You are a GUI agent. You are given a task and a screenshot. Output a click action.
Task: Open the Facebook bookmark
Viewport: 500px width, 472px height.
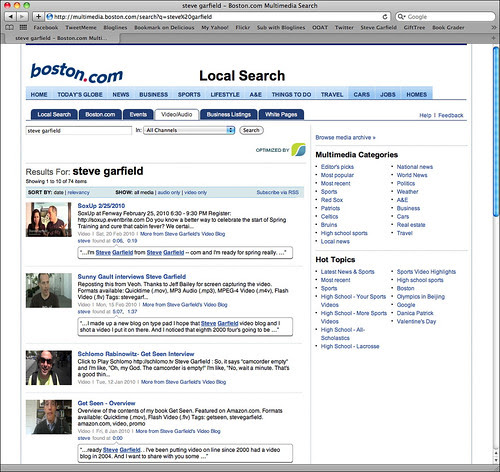[x=46, y=27]
